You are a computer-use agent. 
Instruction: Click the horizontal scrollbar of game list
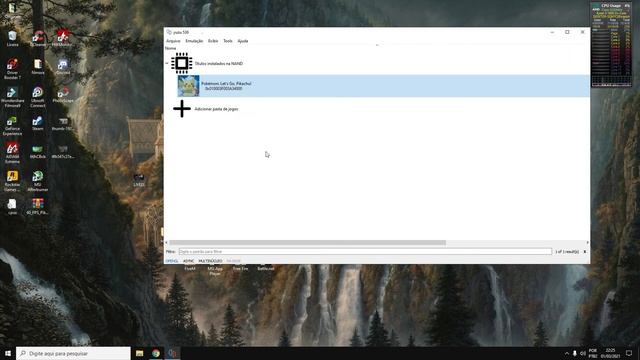(307, 242)
